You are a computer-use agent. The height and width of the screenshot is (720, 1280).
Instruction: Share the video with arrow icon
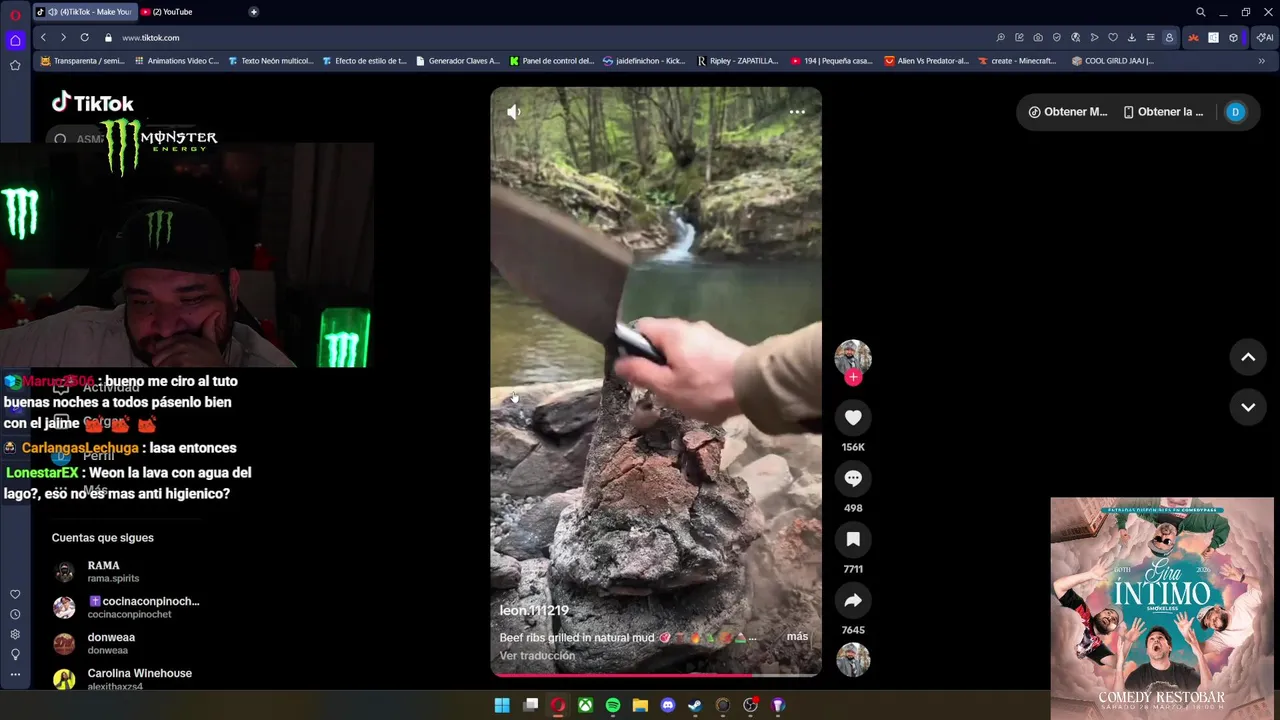pos(853,601)
